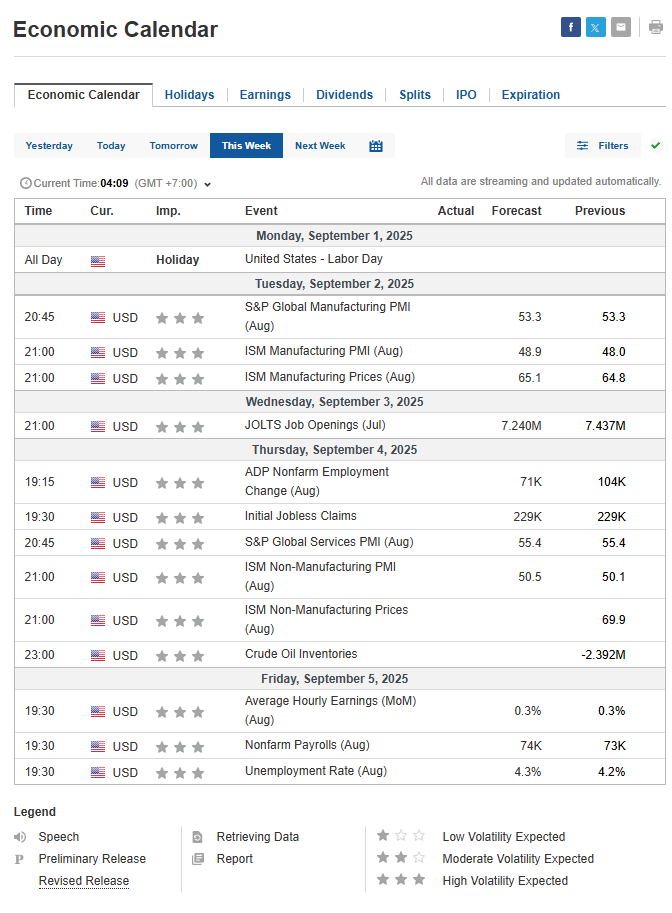The image size is (672, 913).
Task: Open the Filters panel
Action: [603, 146]
